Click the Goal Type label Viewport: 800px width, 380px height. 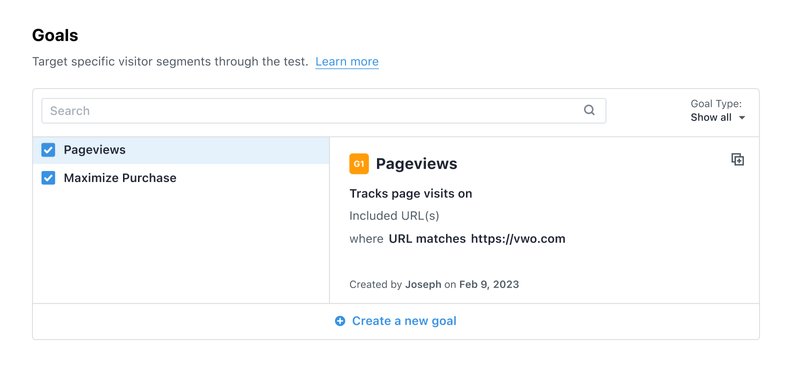pyautogui.click(x=716, y=104)
